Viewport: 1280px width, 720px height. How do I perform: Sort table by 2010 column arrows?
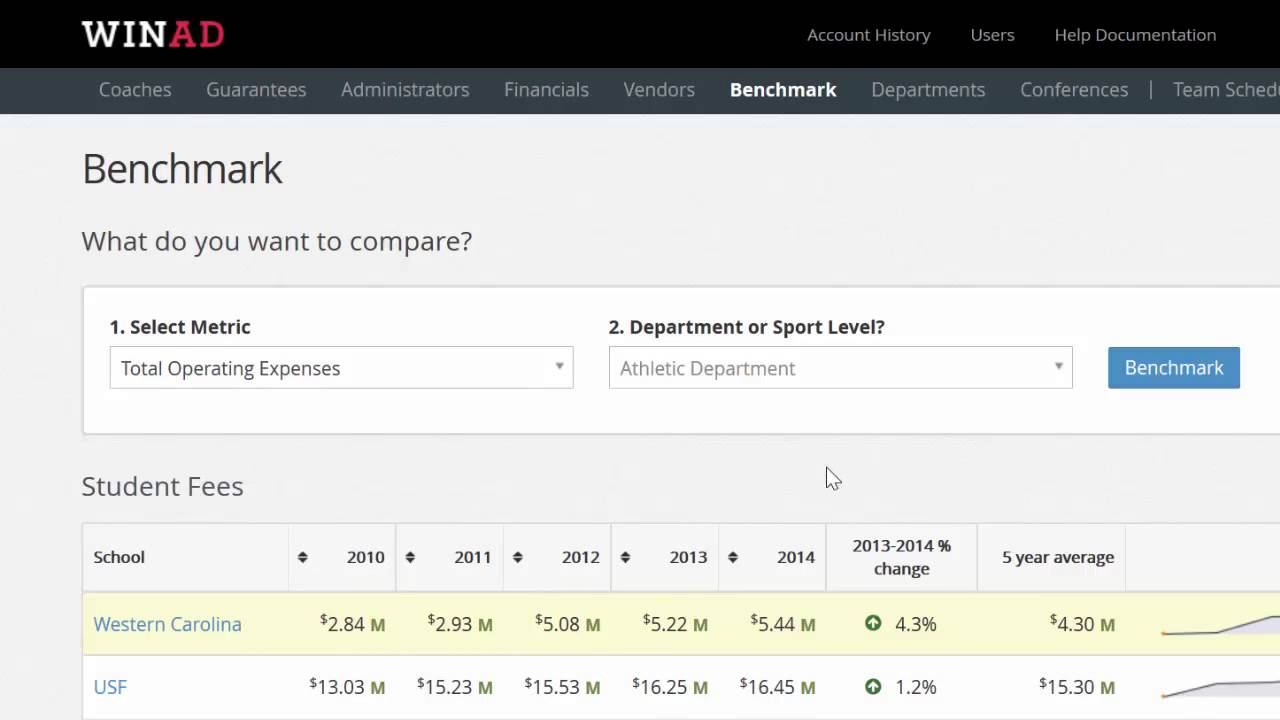pos(302,558)
